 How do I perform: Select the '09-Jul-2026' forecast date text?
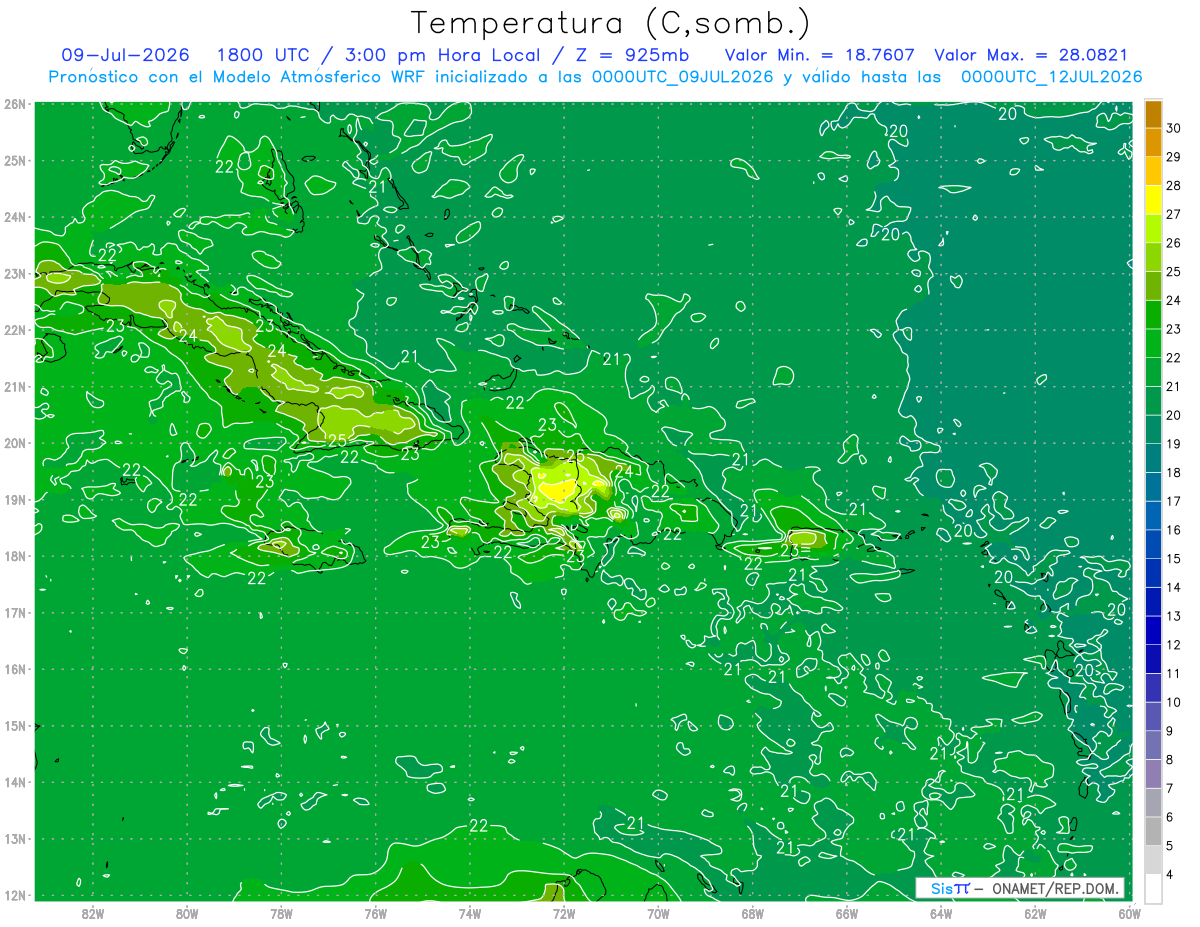(x=126, y=55)
